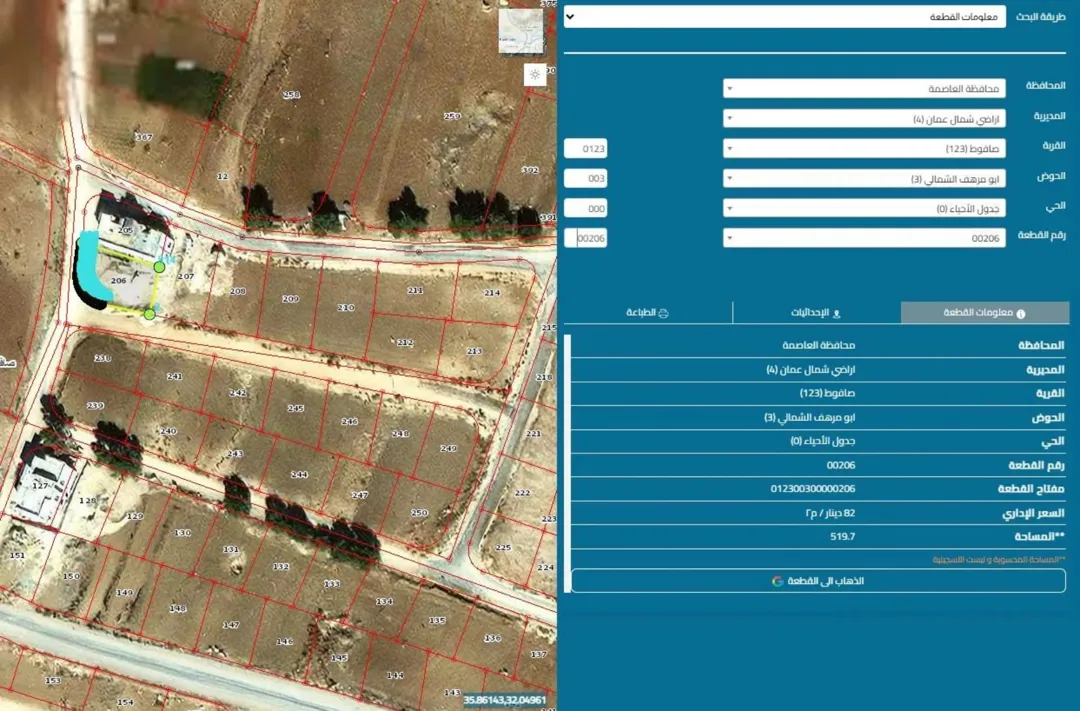This screenshot has height=711, width=1080.
Task: Click the go to parcel button (الذهاب الى القطعة)
Action: [x=818, y=581]
